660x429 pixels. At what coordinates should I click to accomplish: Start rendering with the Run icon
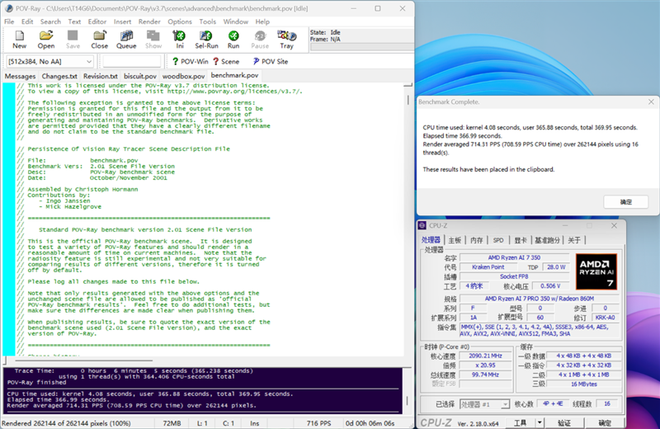coord(232,39)
